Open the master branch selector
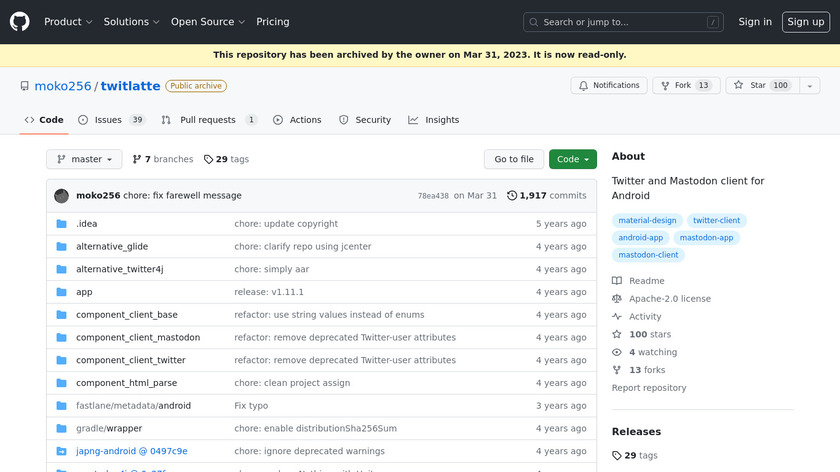 (84, 159)
